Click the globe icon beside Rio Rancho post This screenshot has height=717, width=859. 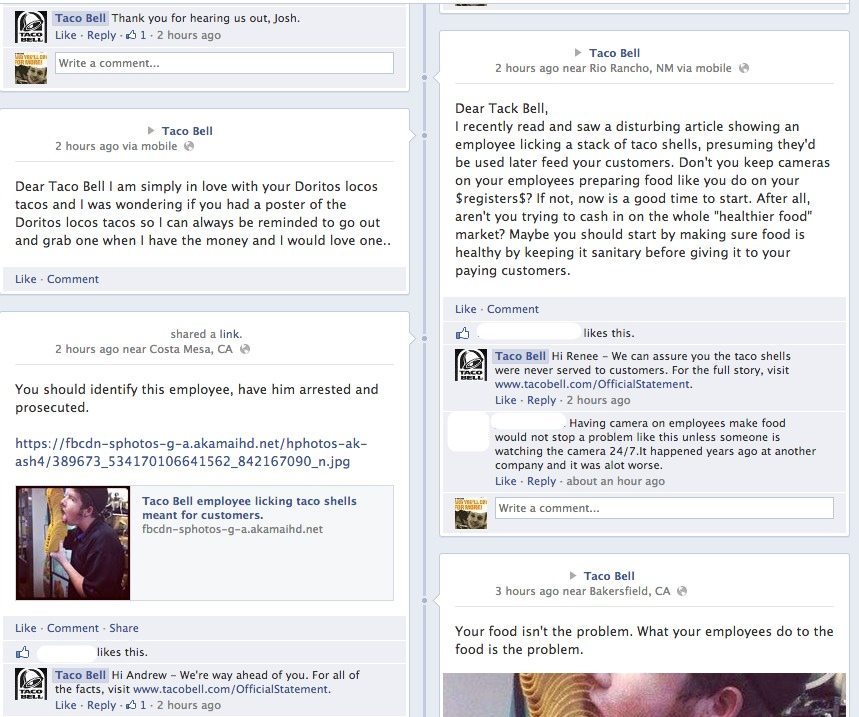743,68
